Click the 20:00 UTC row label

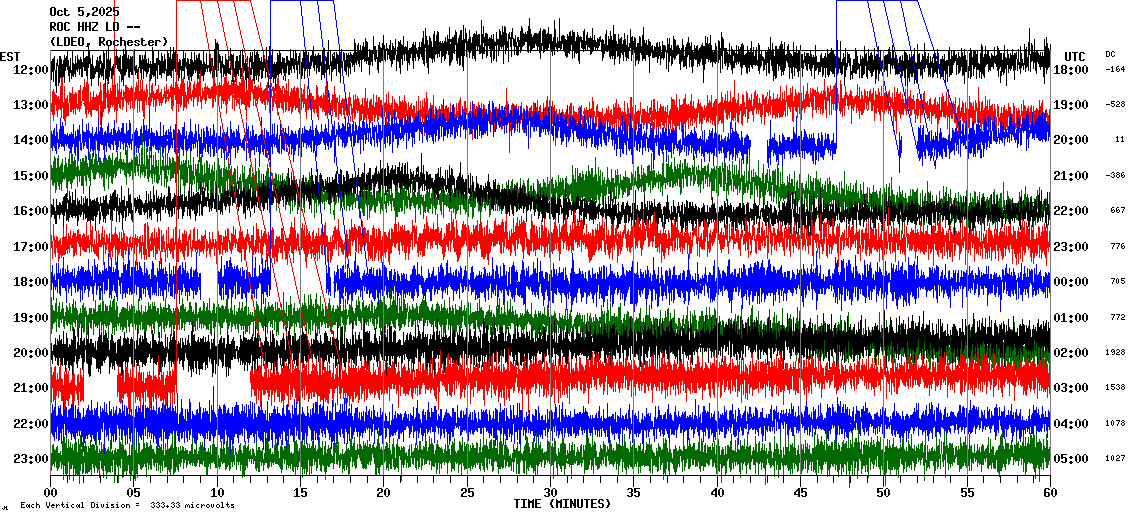1071,140
